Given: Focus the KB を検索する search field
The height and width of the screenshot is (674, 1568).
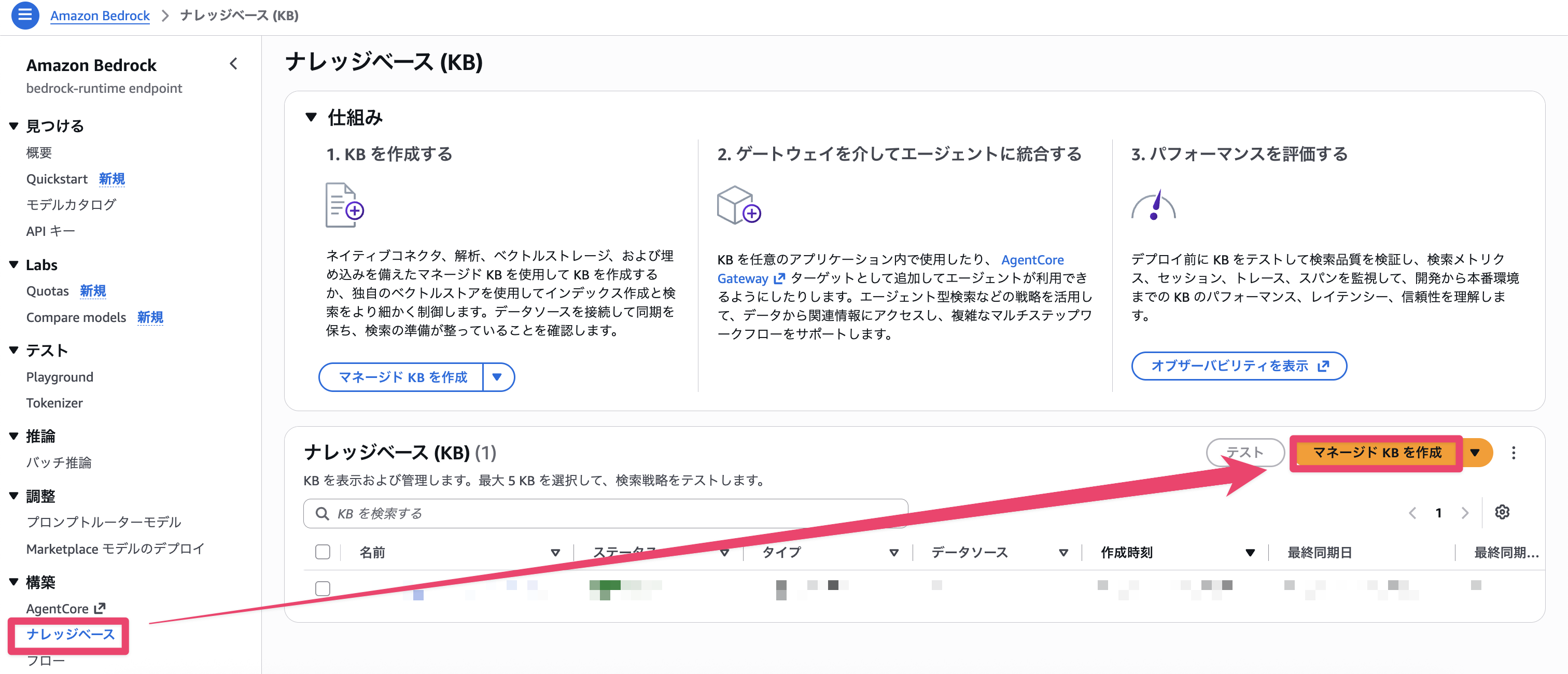Looking at the screenshot, I should [605, 514].
